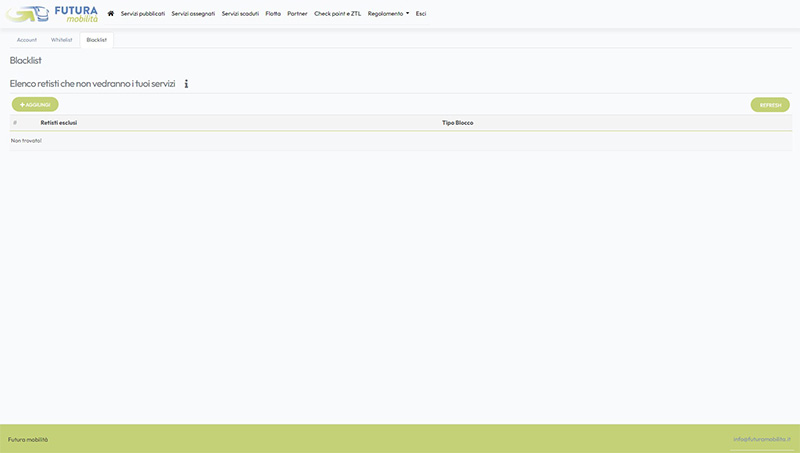Open the Partner page

(x=297, y=14)
